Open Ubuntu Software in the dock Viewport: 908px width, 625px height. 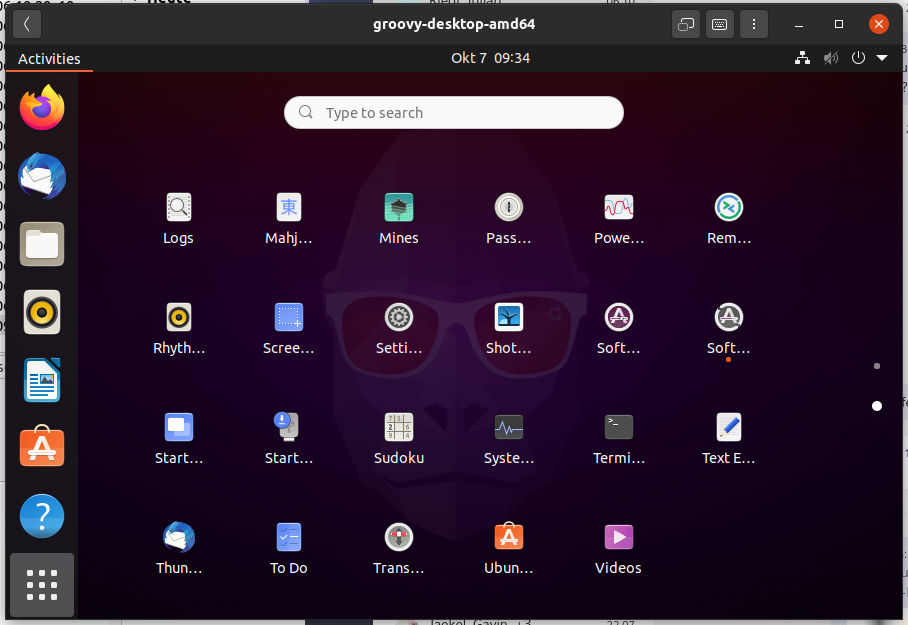pos(42,447)
